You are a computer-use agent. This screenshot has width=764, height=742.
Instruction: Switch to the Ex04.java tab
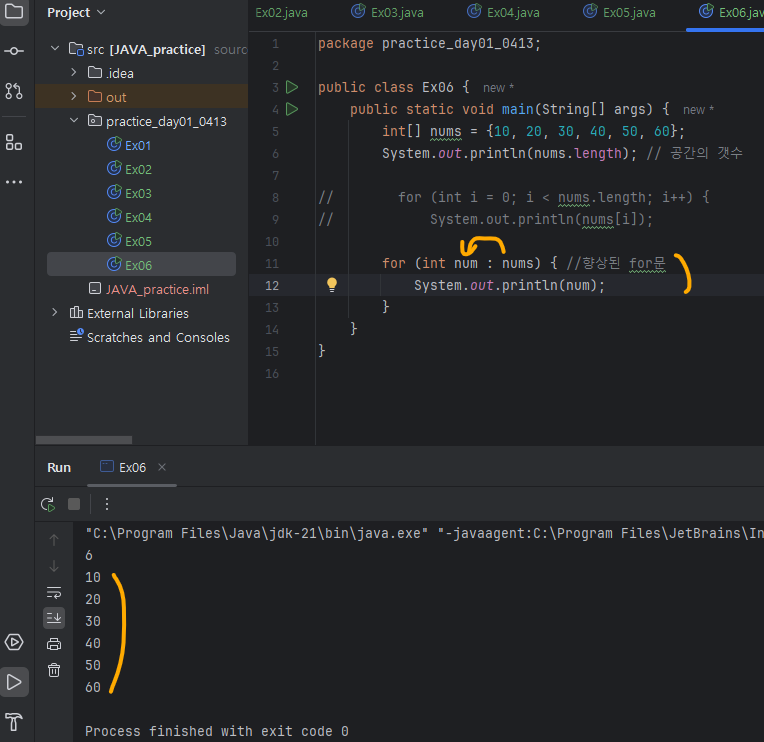503,13
